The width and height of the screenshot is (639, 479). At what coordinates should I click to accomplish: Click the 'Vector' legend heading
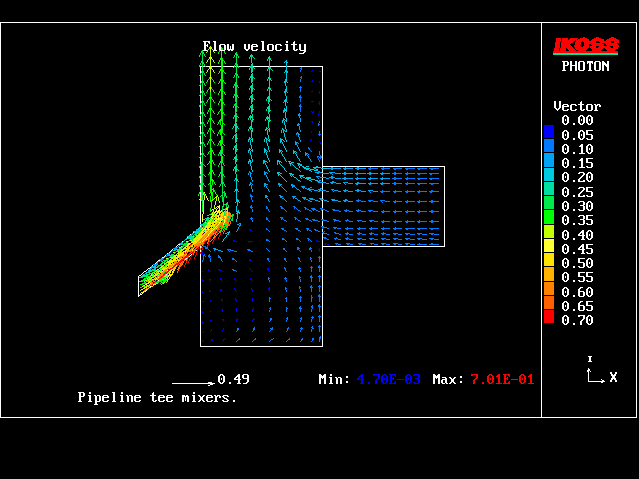pos(577,106)
